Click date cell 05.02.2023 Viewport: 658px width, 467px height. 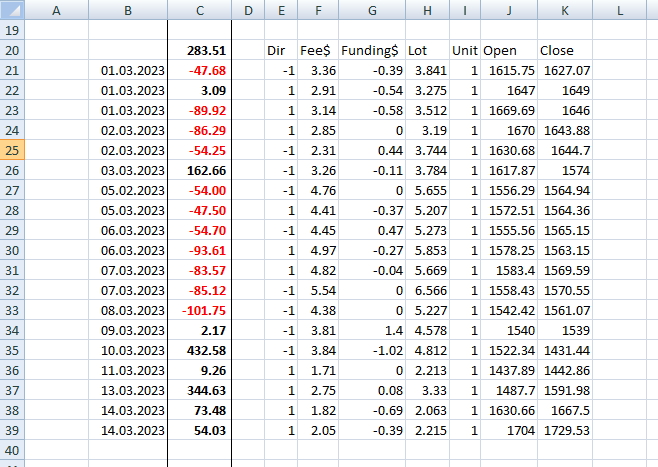[x=128, y=190]
